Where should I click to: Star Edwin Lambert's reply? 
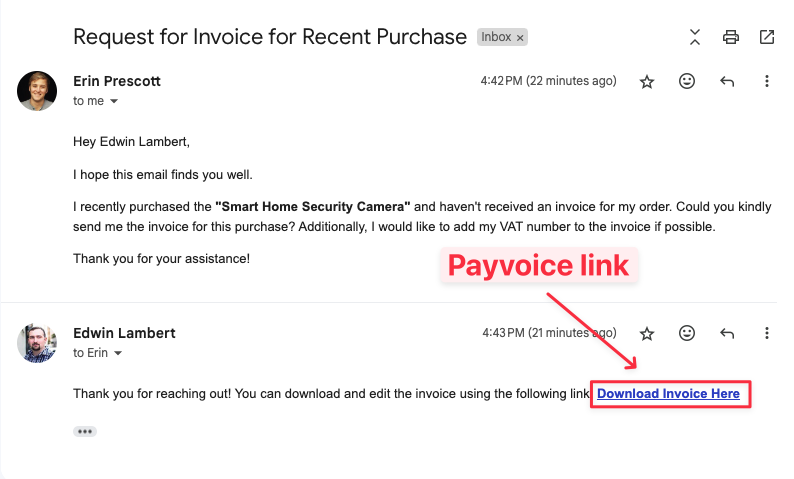pos(647,333)
